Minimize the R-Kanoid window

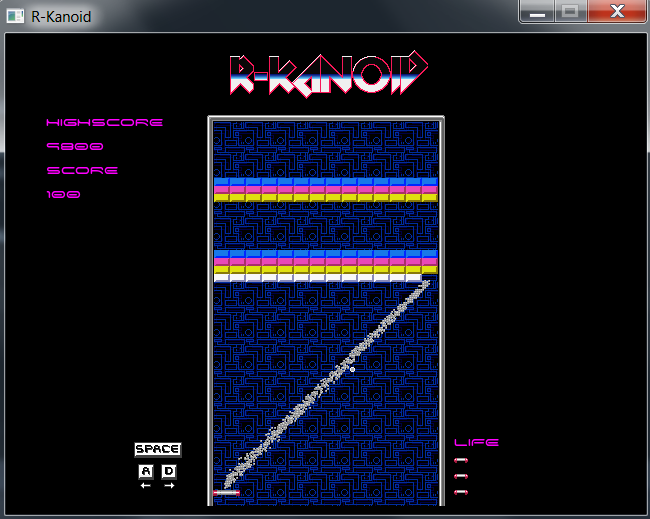click(x=537, y=13)
